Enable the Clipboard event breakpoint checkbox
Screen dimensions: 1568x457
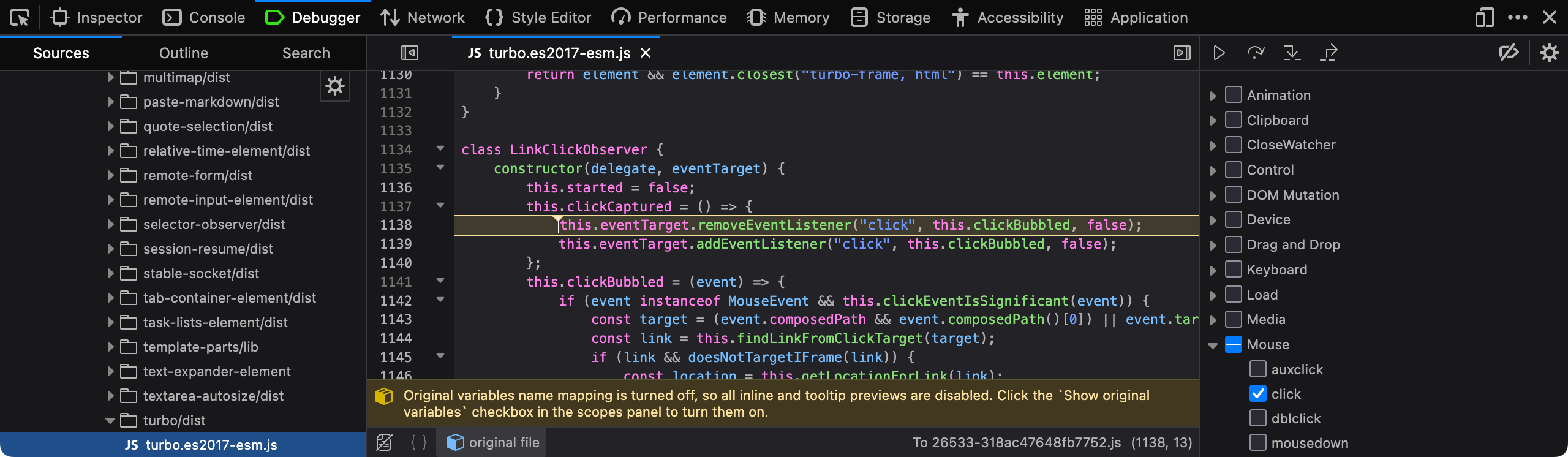1233,120
